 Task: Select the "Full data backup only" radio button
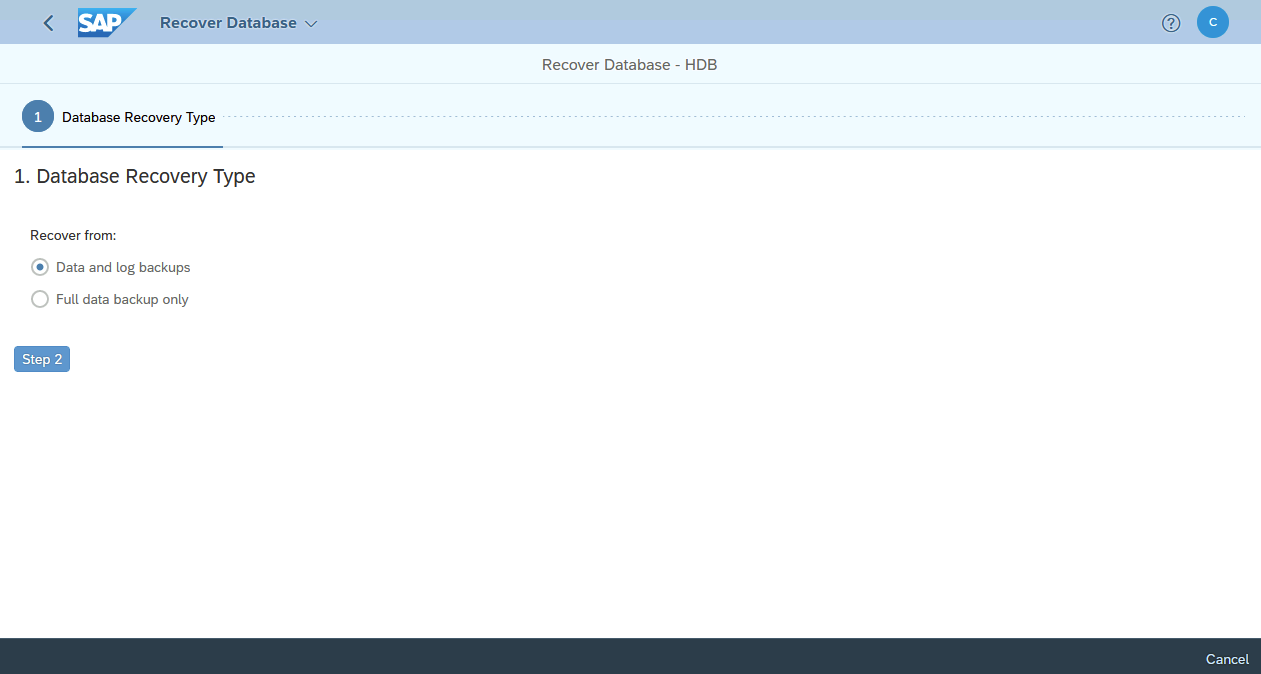(39, 298)
